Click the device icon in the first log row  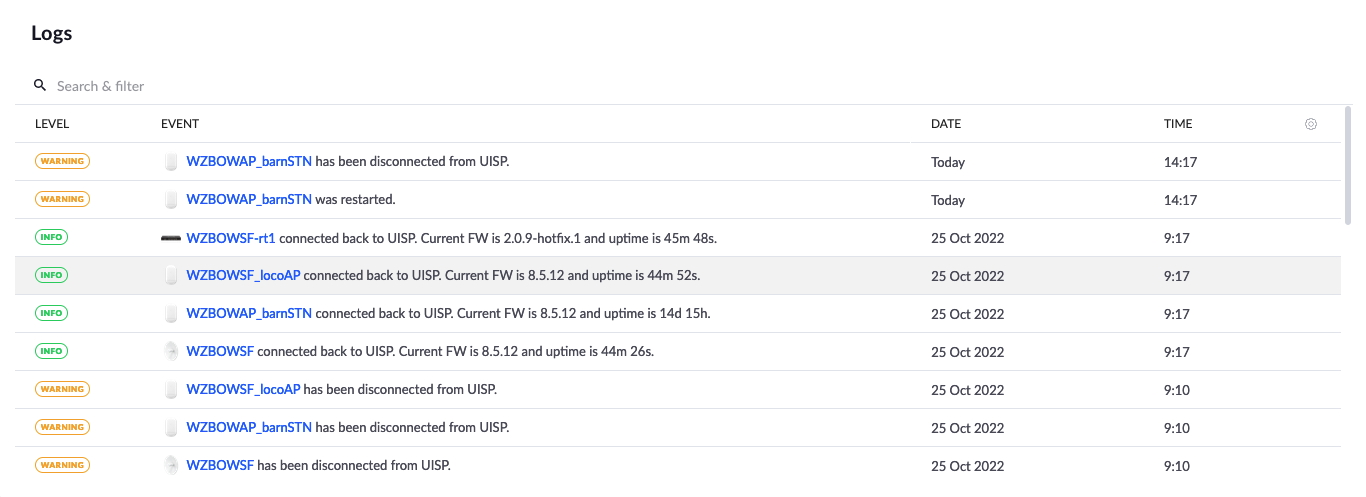(x=171, y=162)
